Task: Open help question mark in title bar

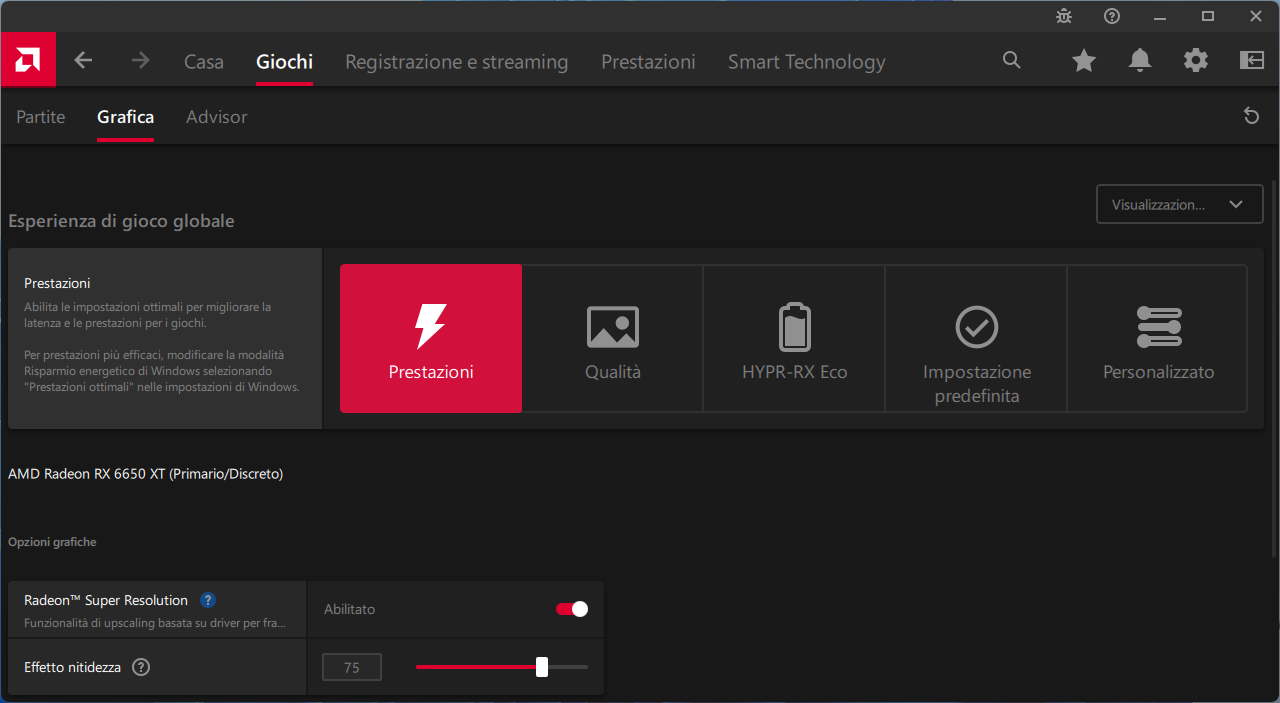Action: pyautogui.click(x=1112, y=16)
